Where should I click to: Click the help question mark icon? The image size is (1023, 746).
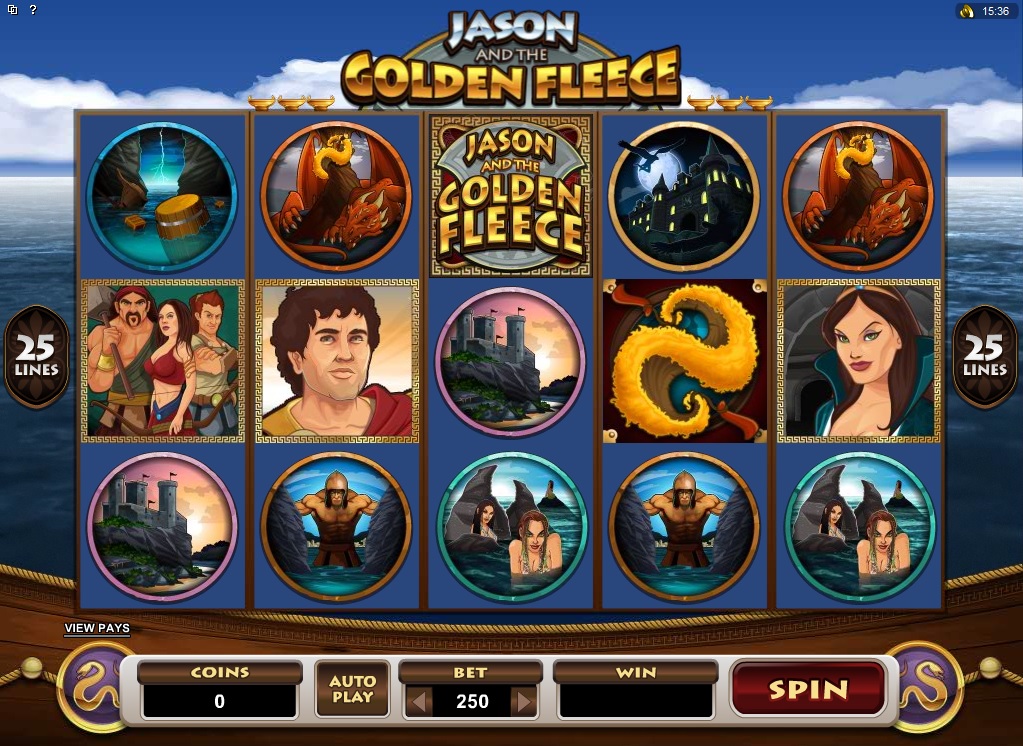pyautogui.click(x=33, y=9)
